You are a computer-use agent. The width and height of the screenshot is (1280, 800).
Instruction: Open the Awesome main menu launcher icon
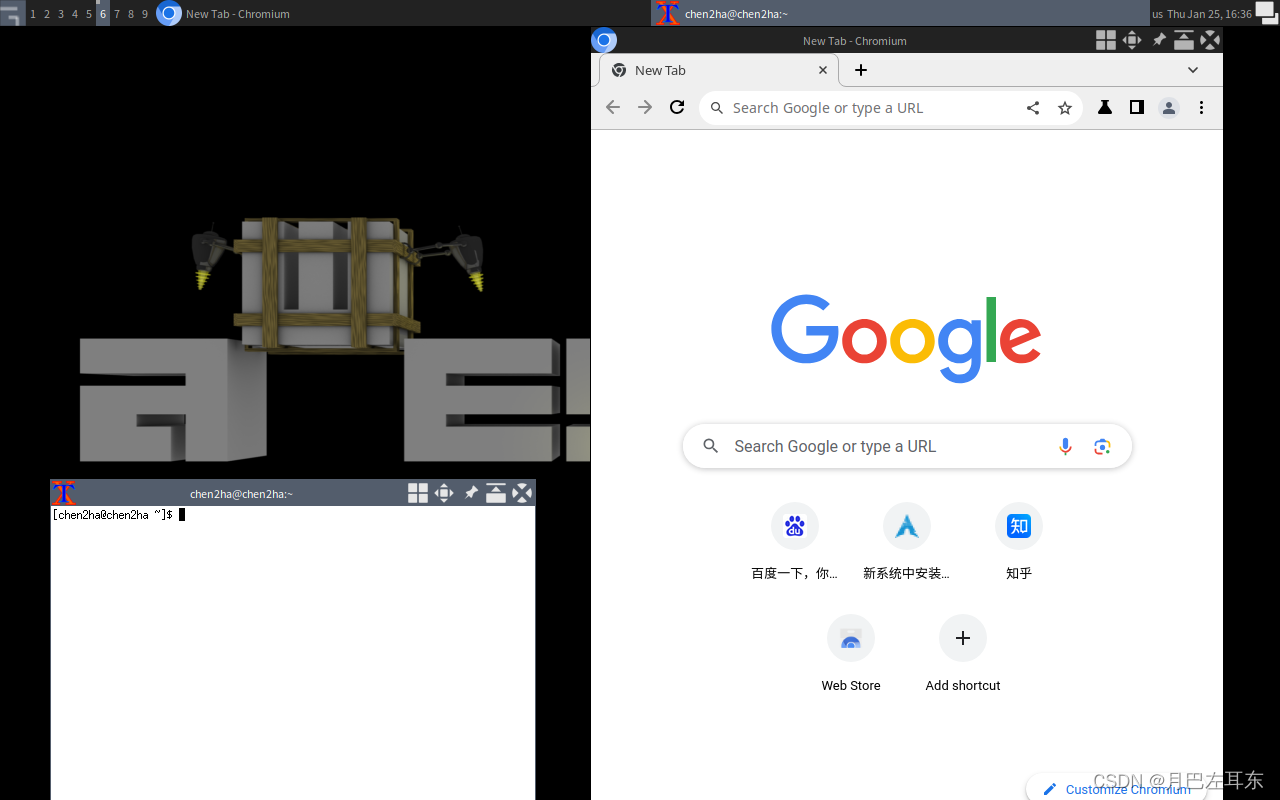click(x=11, y=13)
